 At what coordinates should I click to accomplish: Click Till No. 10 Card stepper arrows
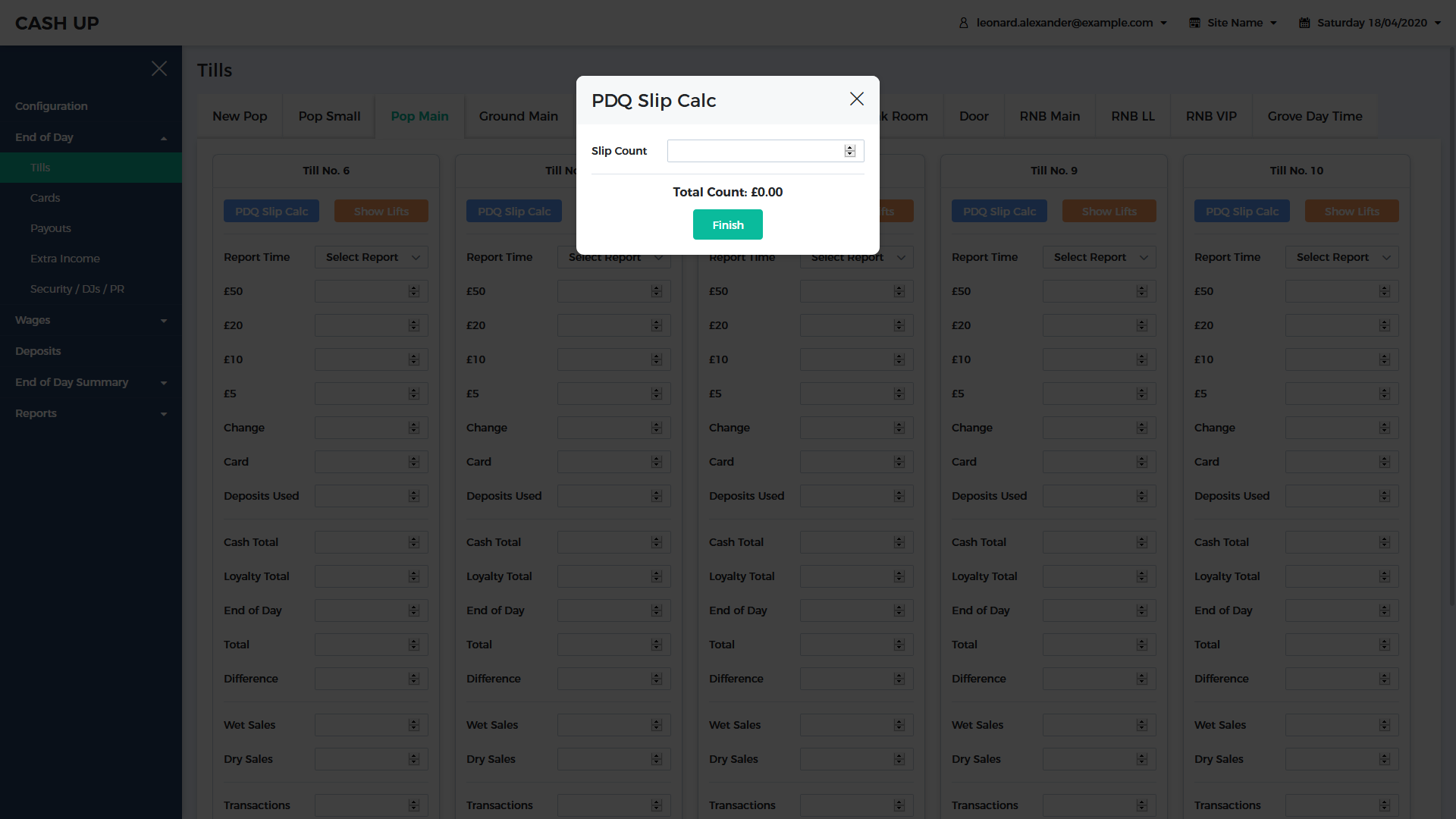tap(1385, 462)
